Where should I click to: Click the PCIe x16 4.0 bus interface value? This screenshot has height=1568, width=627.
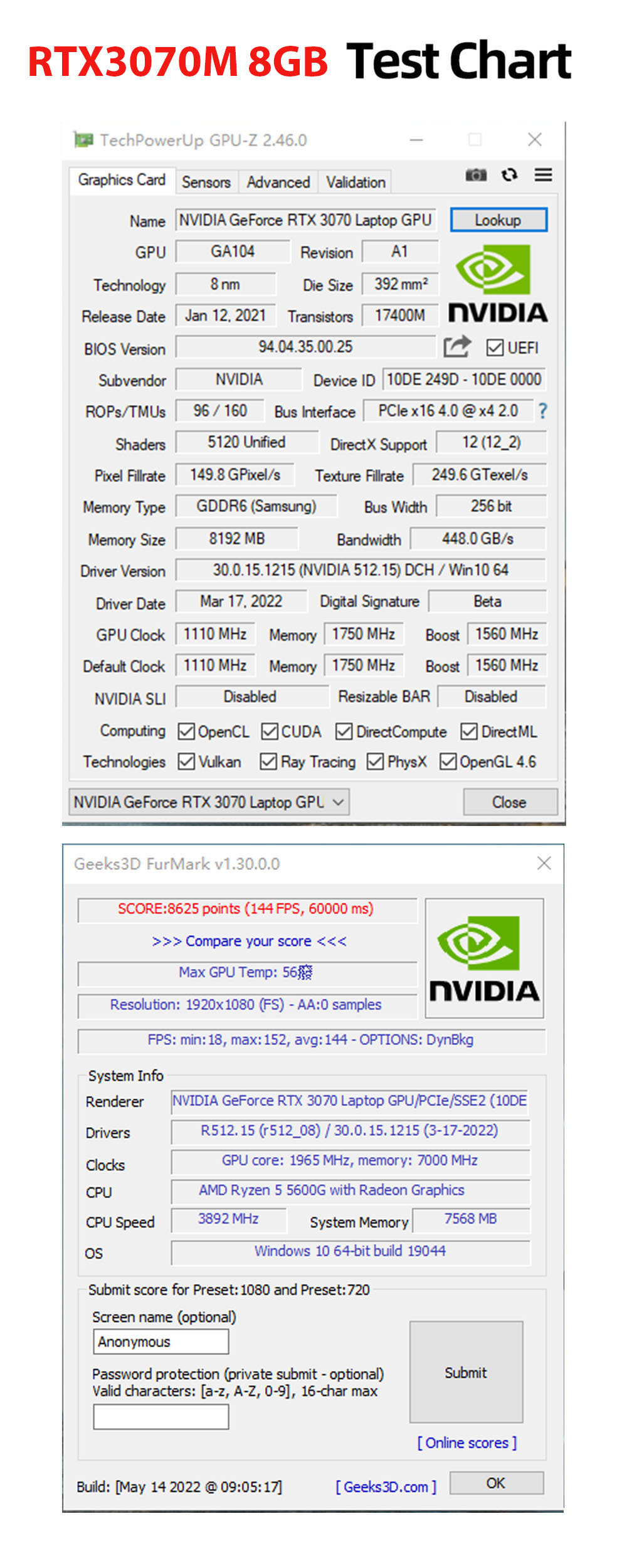(448, 411)
